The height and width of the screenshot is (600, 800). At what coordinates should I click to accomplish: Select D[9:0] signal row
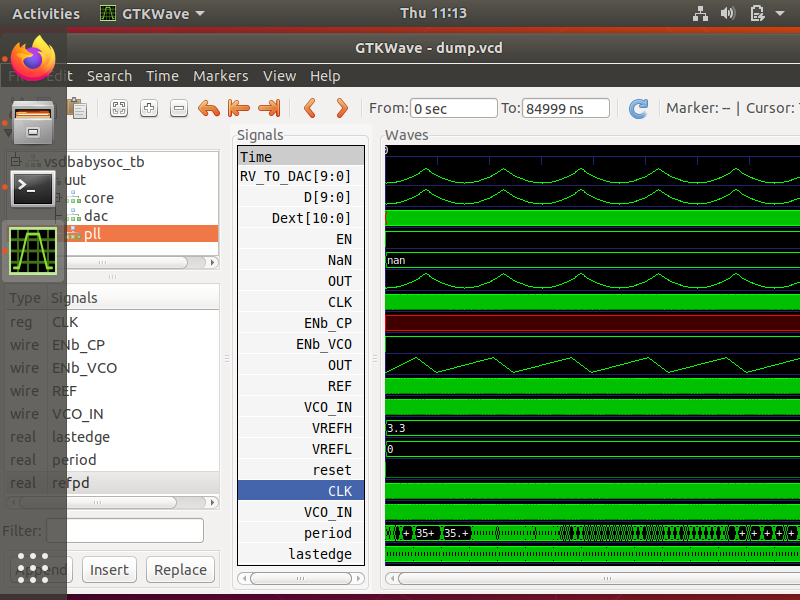coord(301,197)
